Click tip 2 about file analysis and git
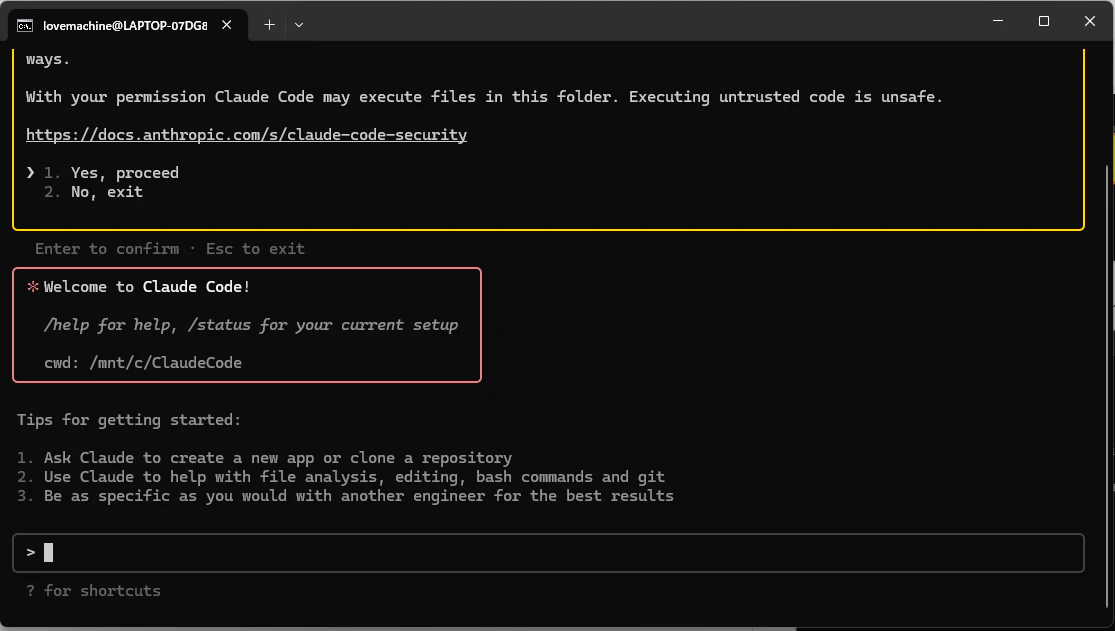The width and height of the screenshot is (1115, 631). [341, 477]
